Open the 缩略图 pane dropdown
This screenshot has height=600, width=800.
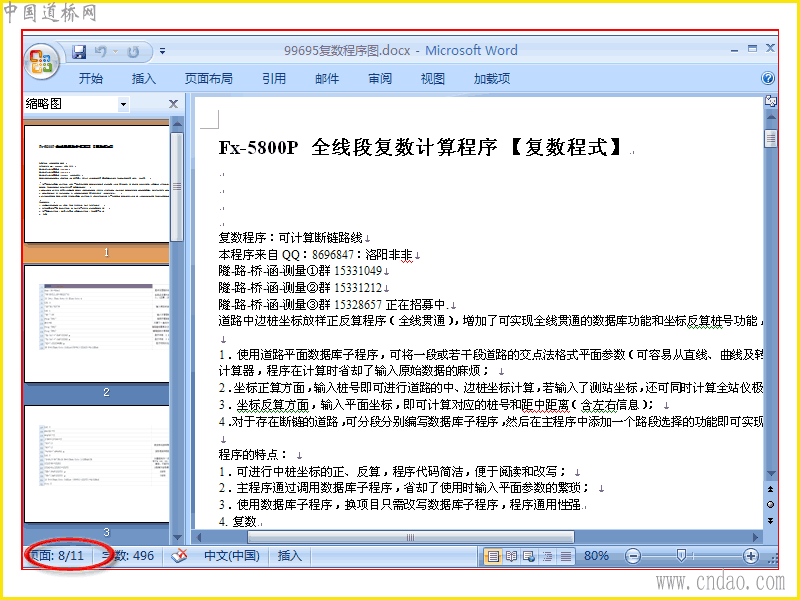tap(123, 105)
